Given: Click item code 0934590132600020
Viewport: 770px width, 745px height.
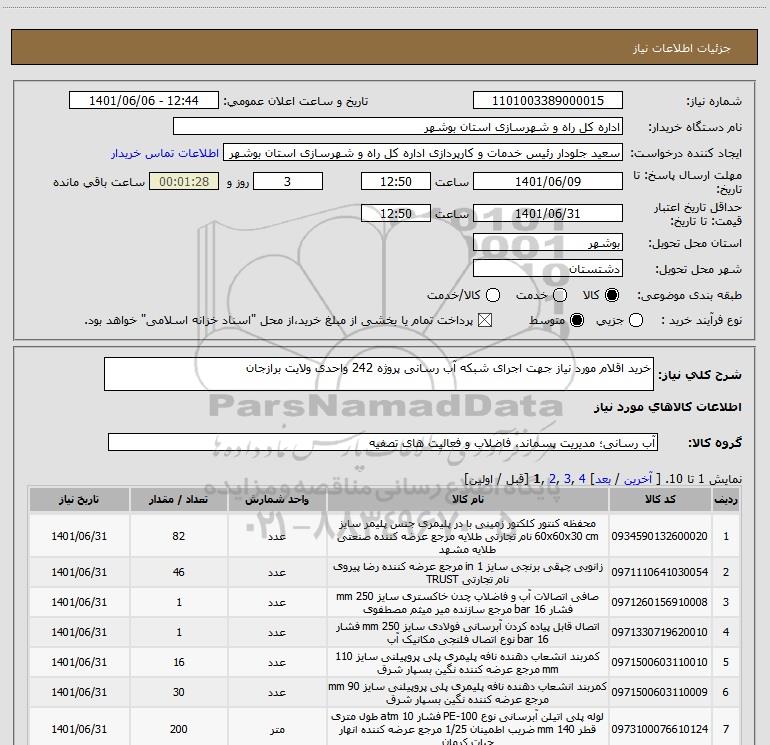Looking at the screenshot, I should pos(660,536).
